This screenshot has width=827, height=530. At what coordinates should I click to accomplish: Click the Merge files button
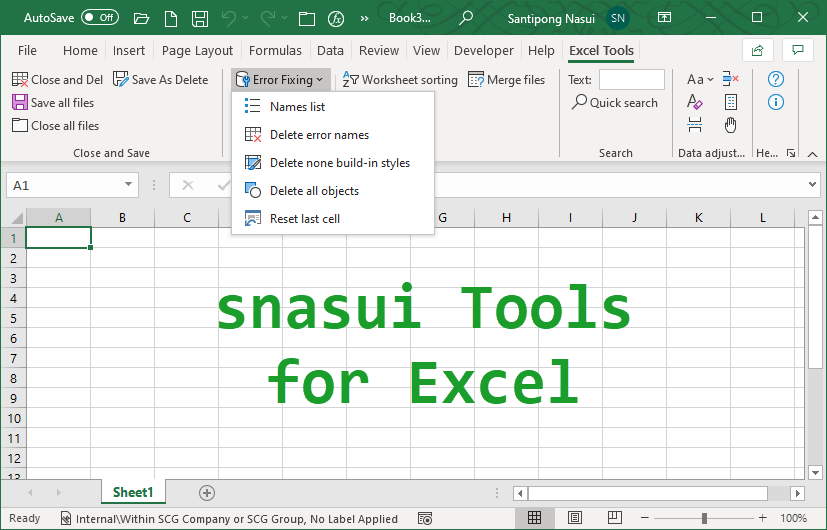coord(506,80)
